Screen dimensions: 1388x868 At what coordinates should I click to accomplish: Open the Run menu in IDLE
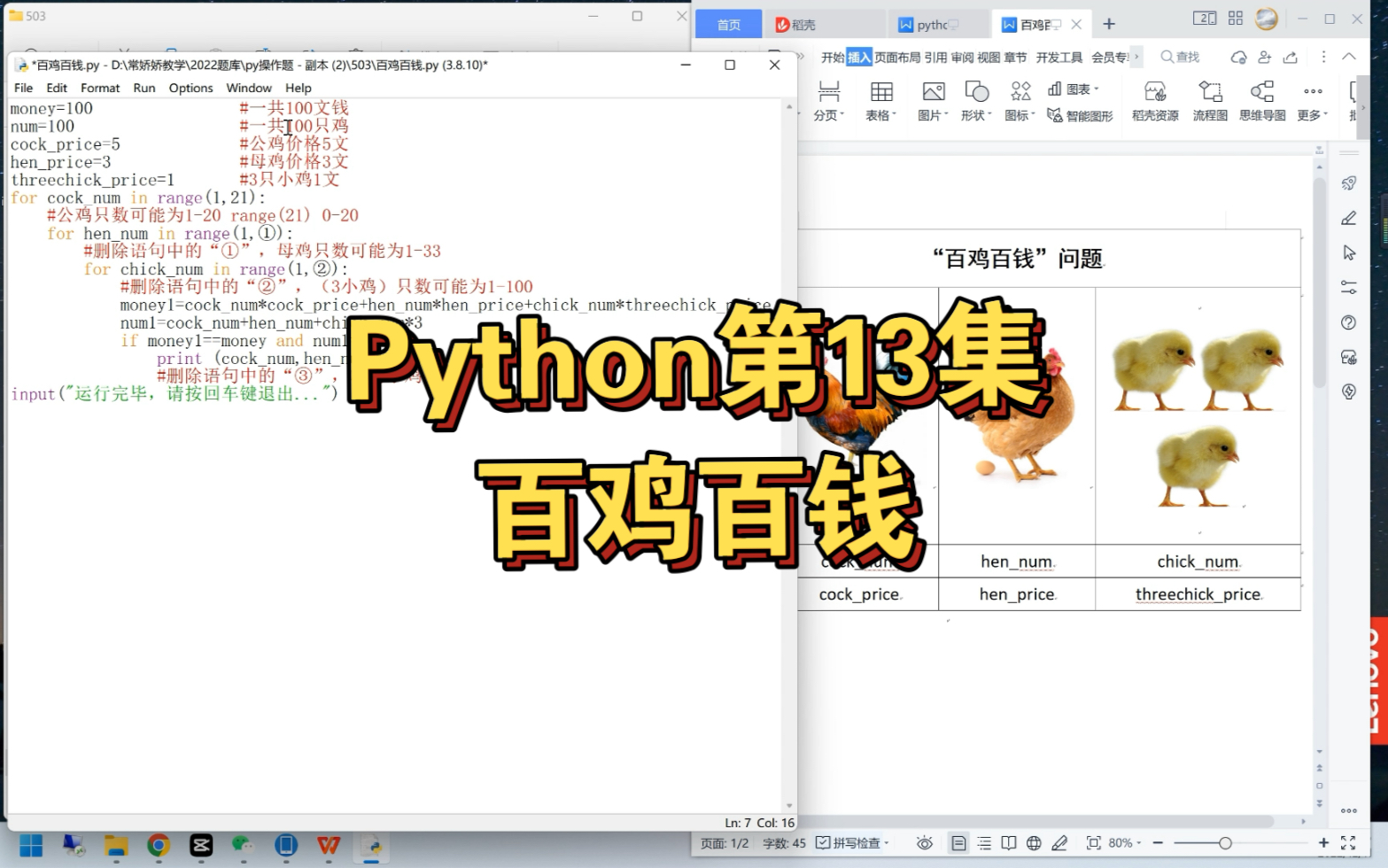click(x=144, y=88)
